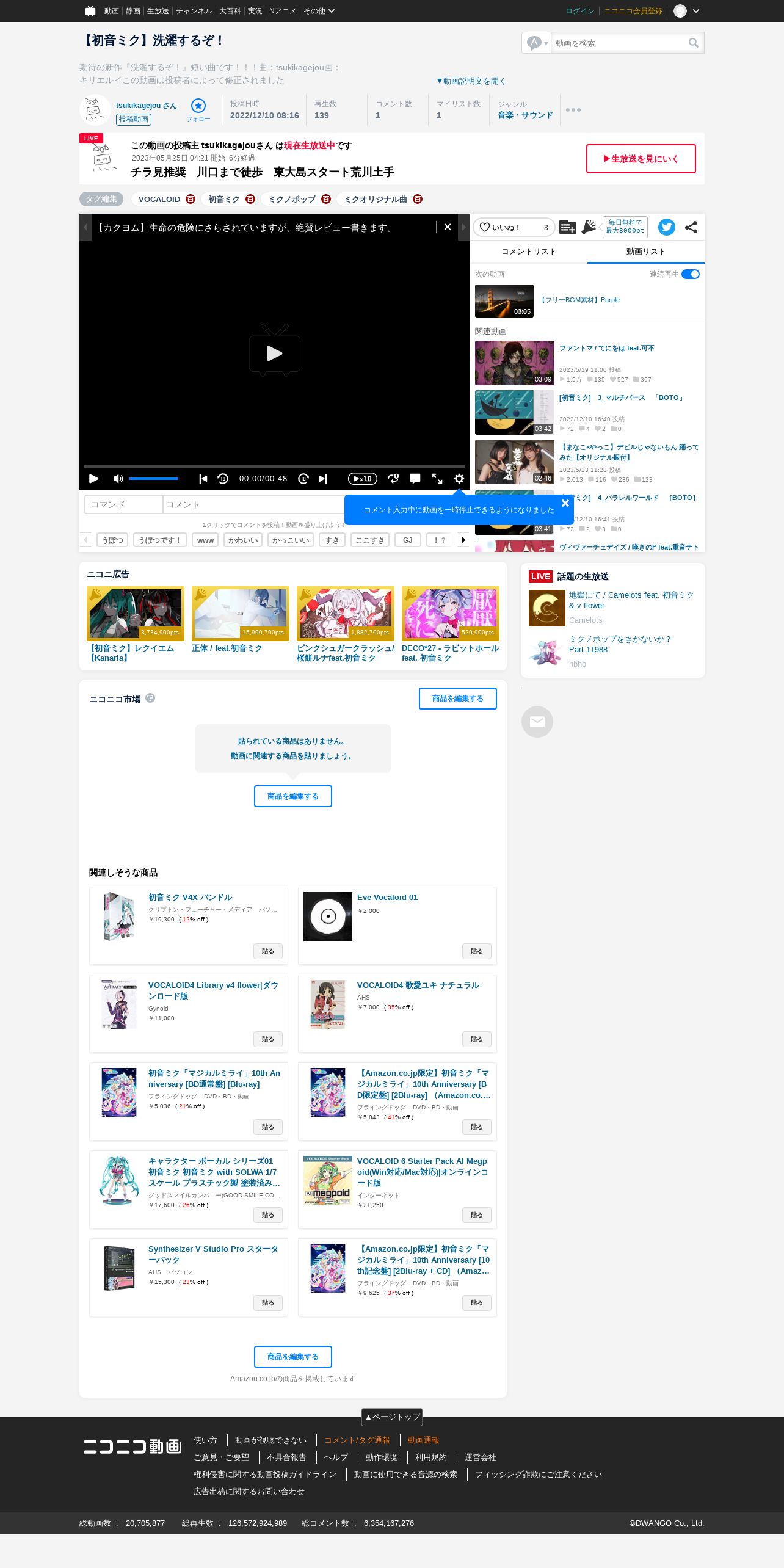Click the play button in player controls

click(x=93, y=479)
